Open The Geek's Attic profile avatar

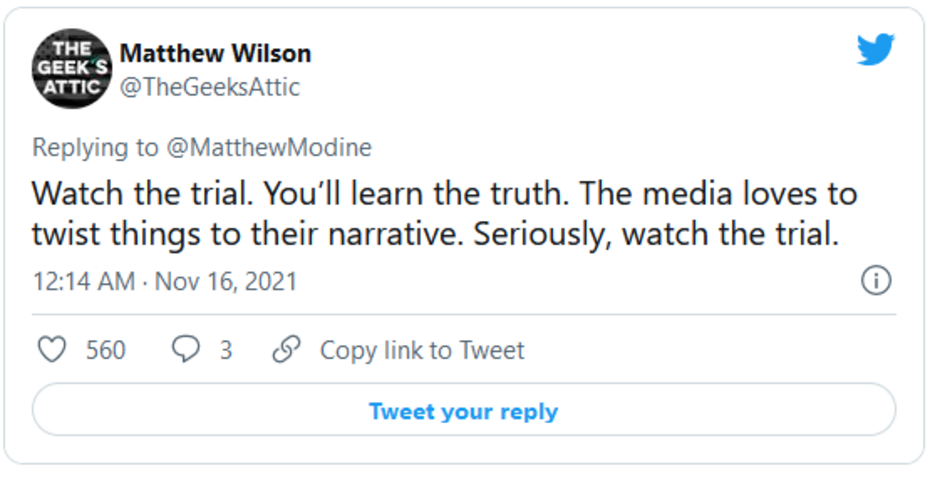pyautogui.click(x=70, y=68)
